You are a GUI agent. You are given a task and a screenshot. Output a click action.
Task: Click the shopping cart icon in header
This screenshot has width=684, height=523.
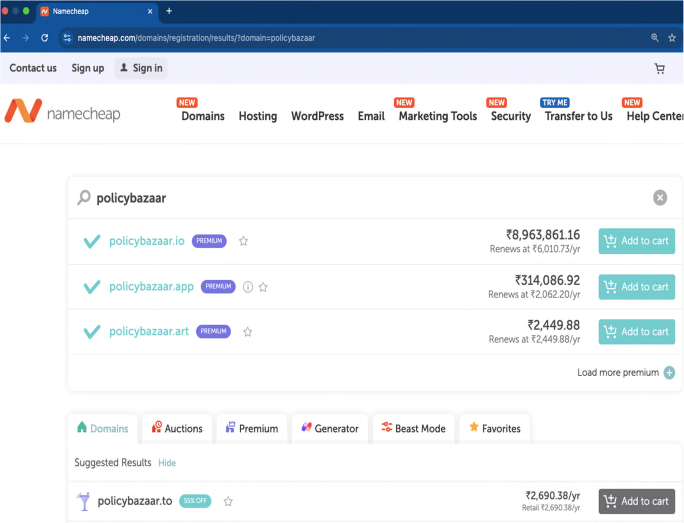(x=660, y=68)
